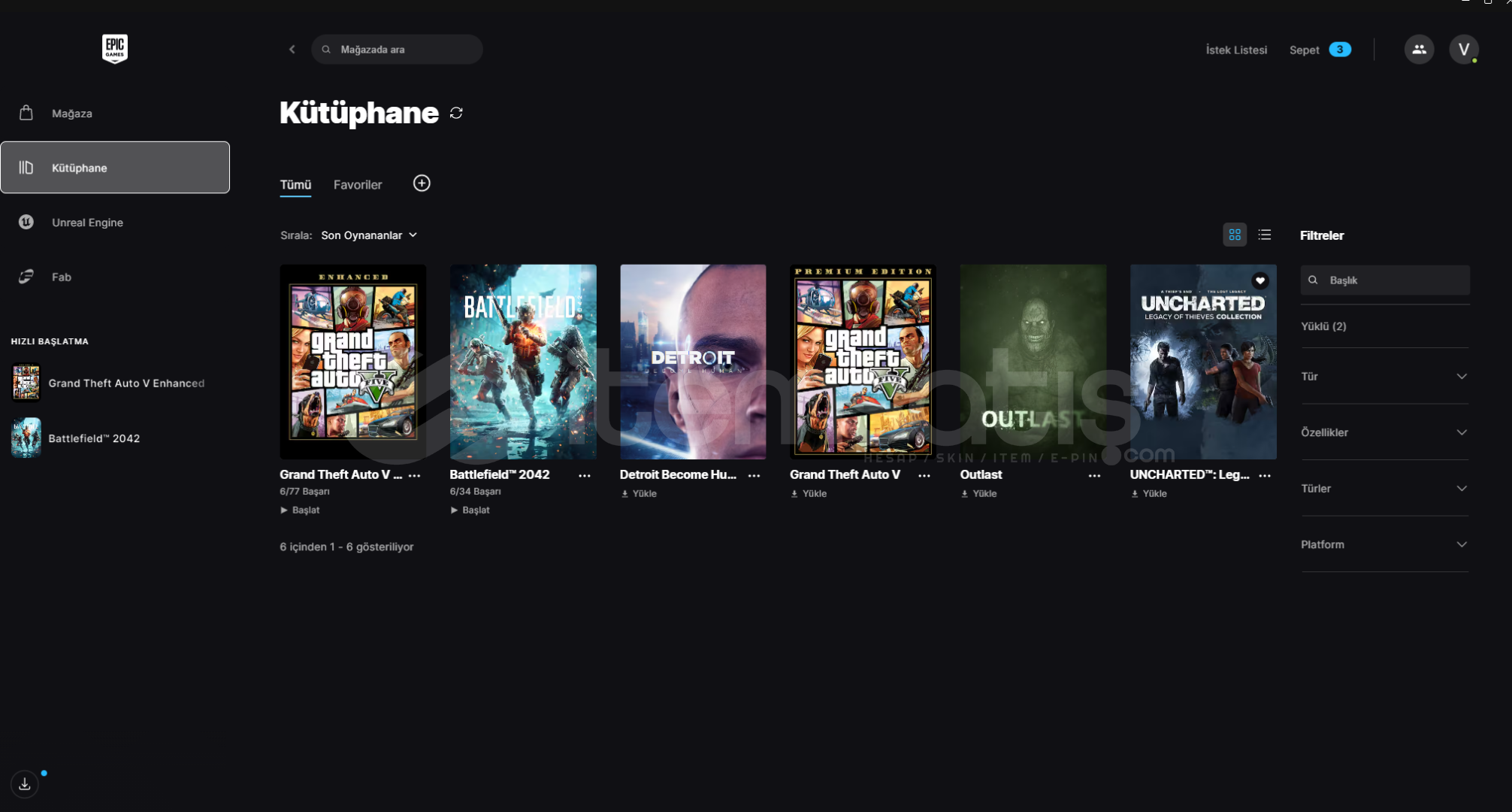Open more options for Outlast
The image size is (1512, 812).
1095,476
